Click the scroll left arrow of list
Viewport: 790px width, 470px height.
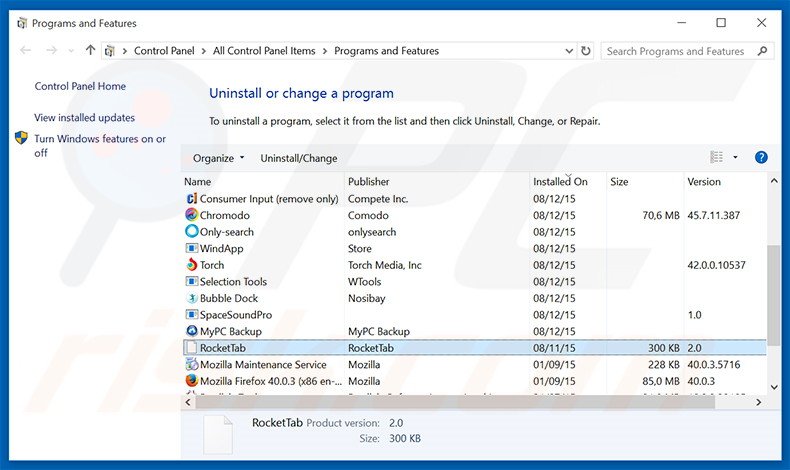tap(188, 402)
